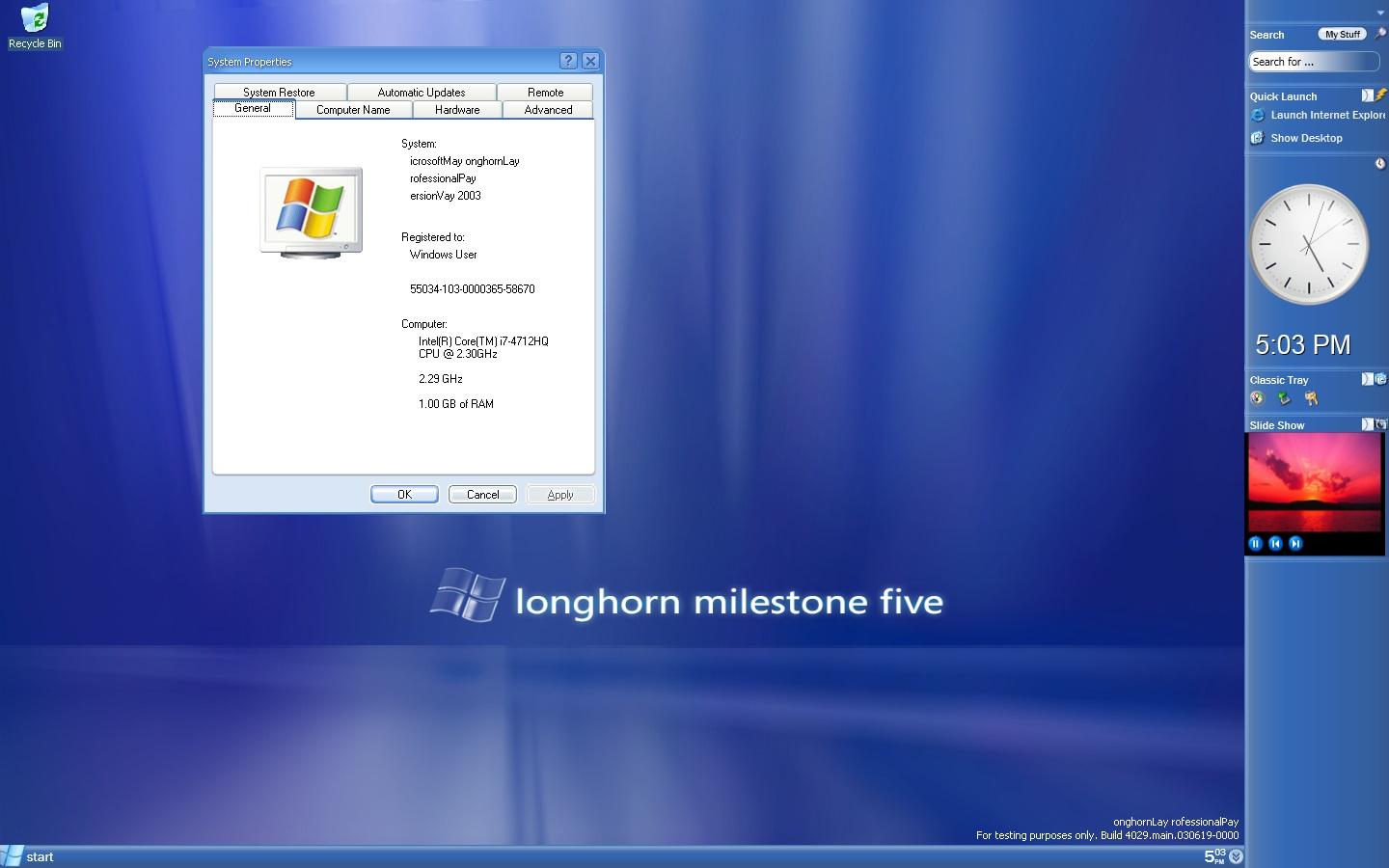Open the start menu
Screen dimensions: 1389x868
pyautogui.click(x=28, y=856)
